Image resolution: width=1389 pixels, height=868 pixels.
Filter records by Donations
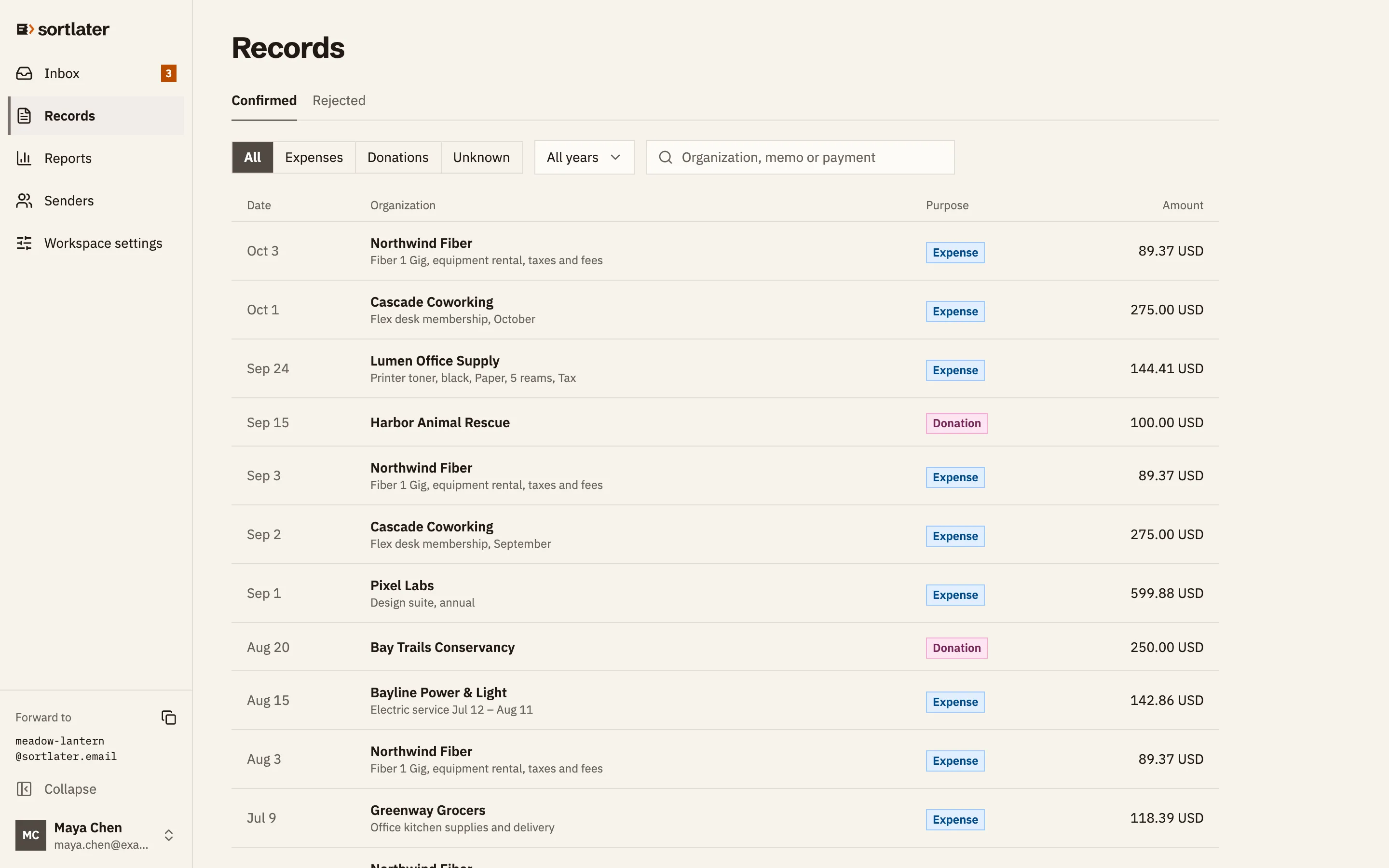[398, 157]
